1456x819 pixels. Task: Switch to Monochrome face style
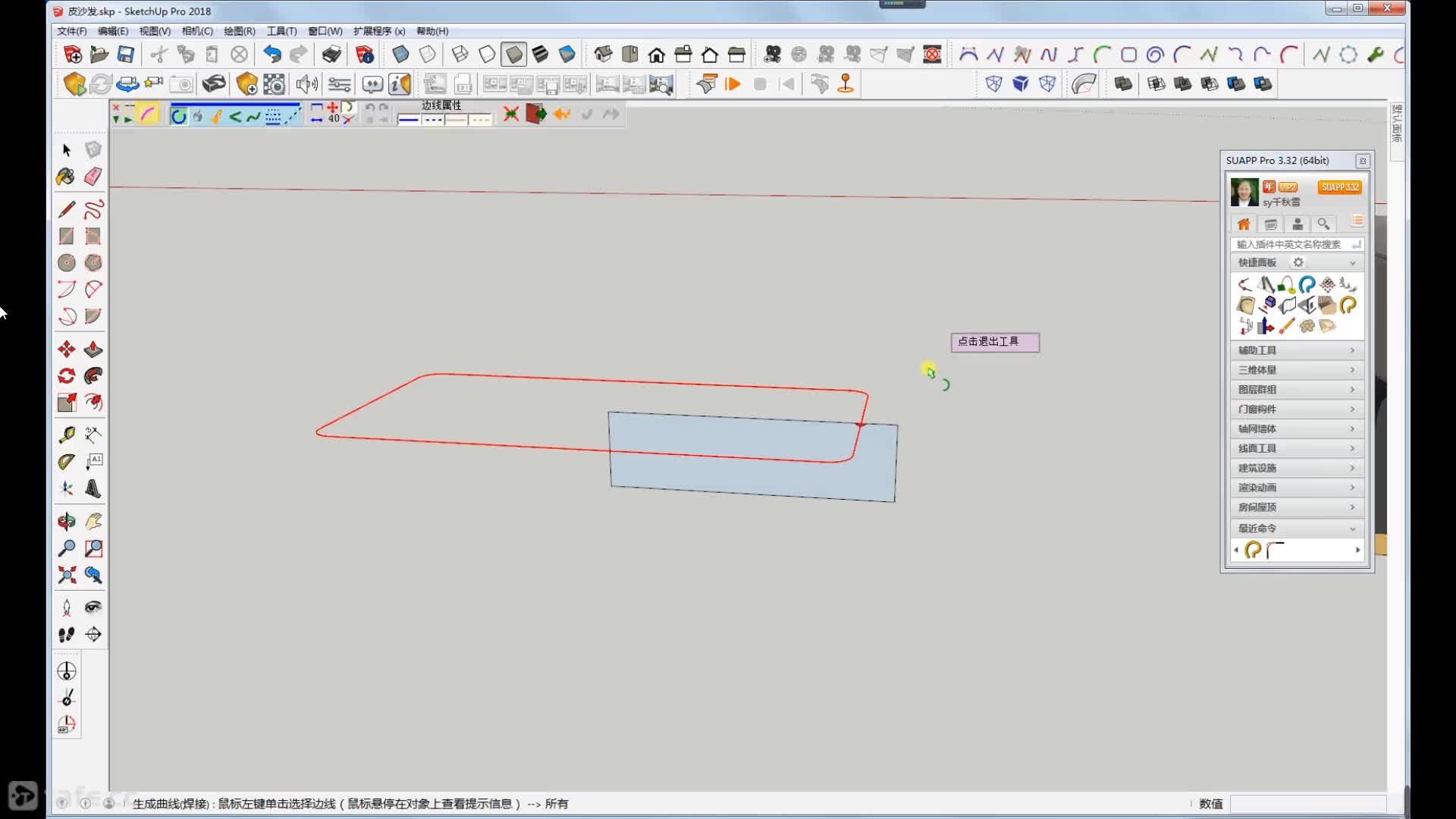[567, 55]
